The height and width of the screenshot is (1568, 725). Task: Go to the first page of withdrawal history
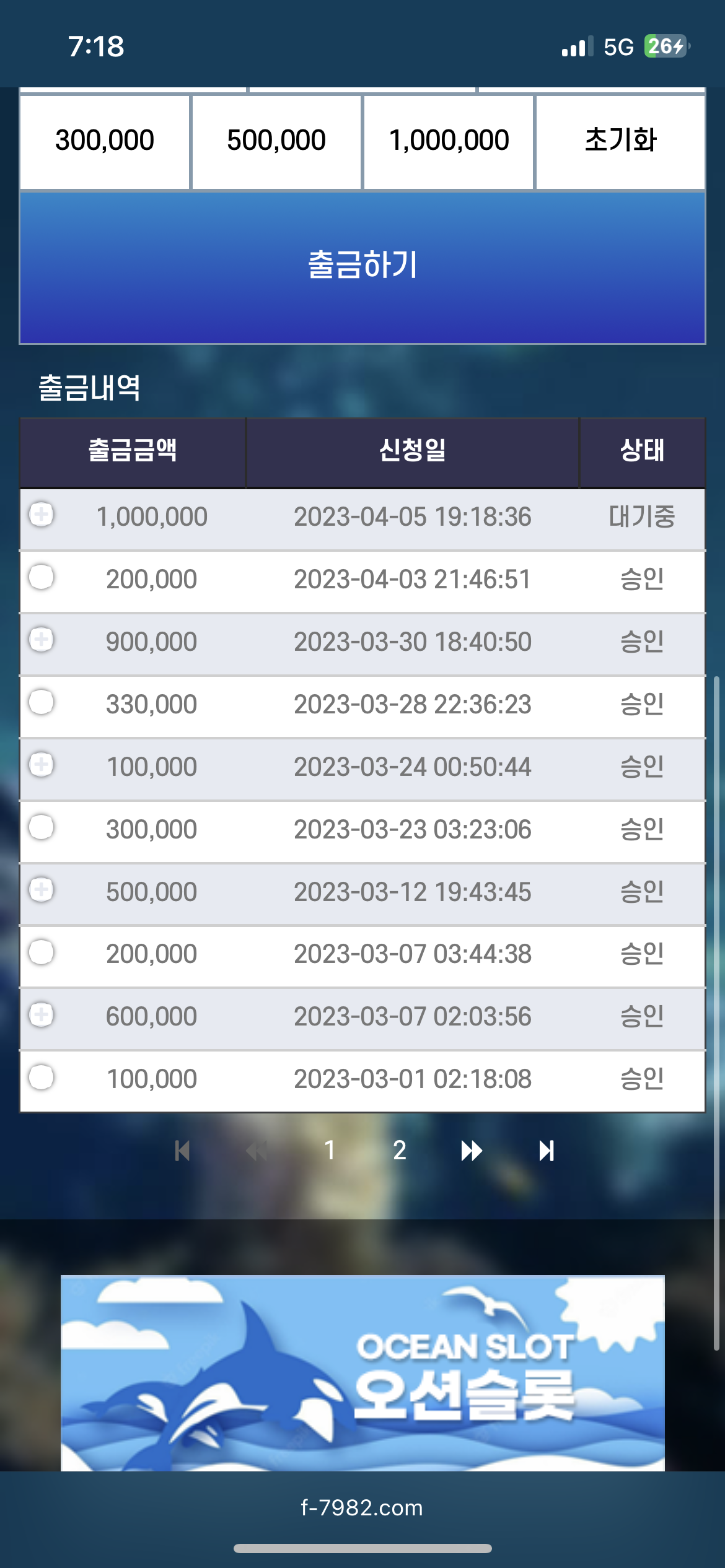182,1151
